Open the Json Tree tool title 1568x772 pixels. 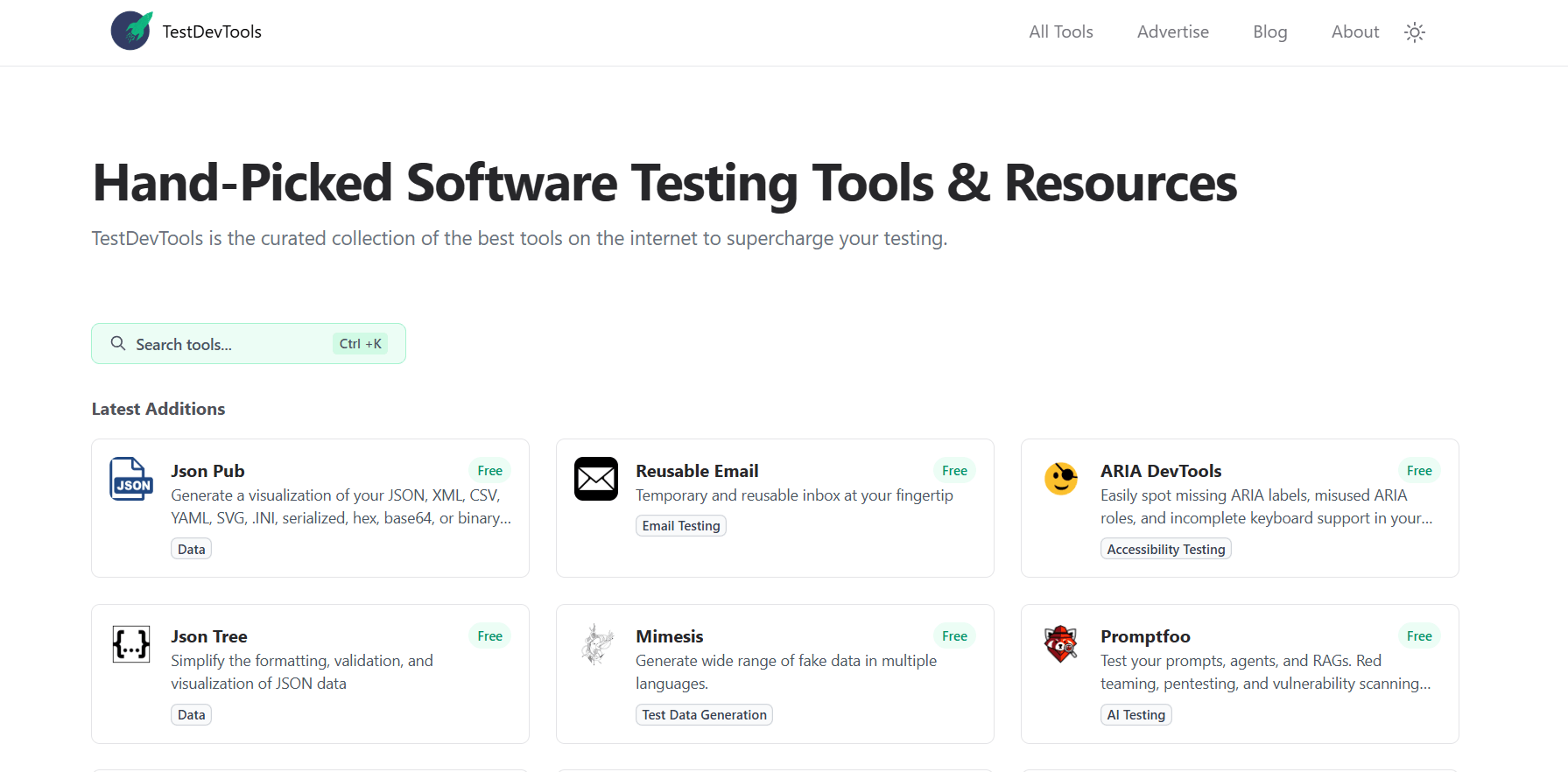[209, 636]
